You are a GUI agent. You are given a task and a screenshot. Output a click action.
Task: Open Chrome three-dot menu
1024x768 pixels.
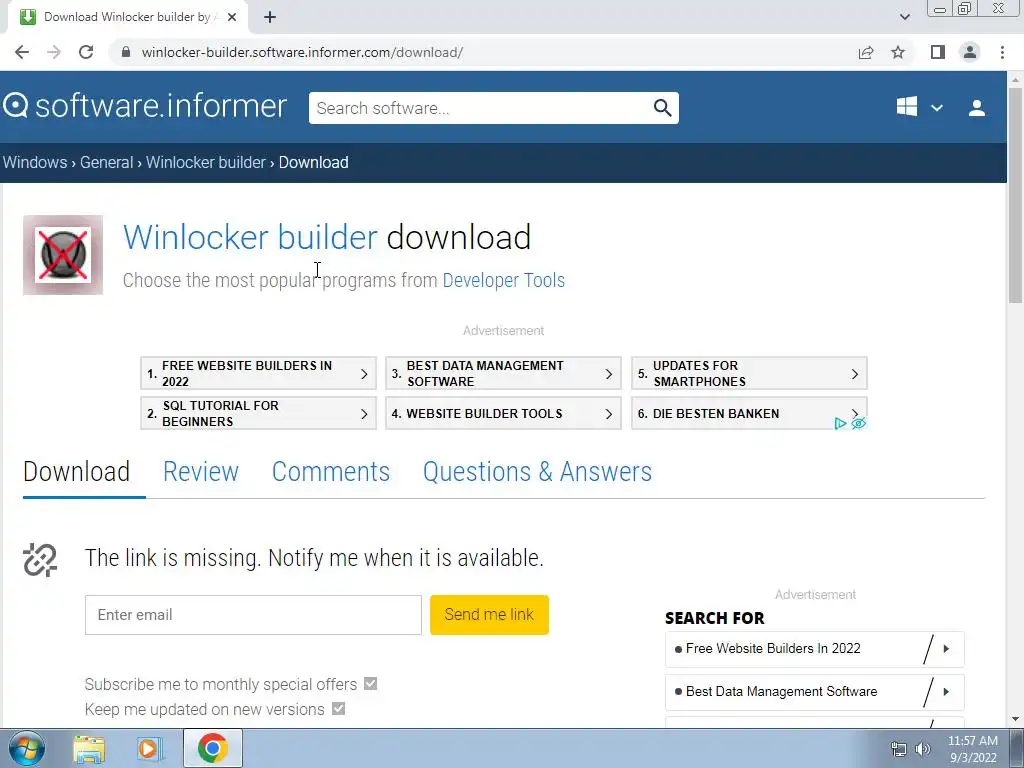1002,52
